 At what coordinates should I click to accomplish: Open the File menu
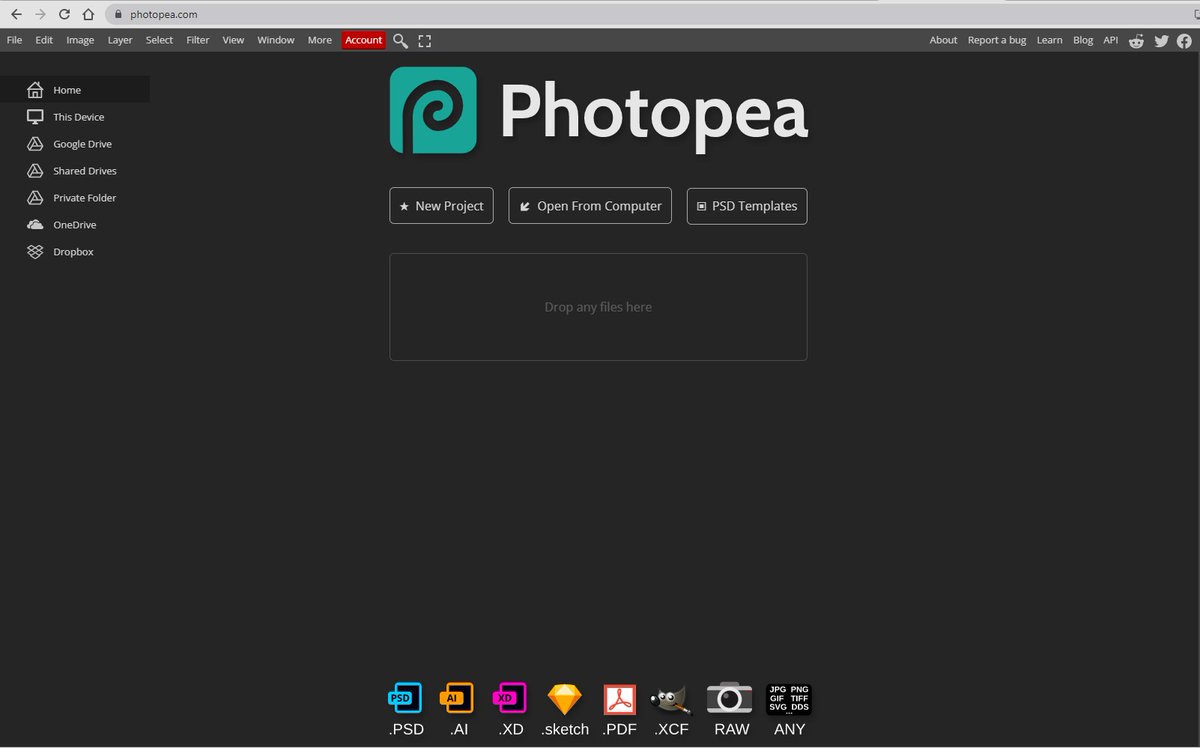coord(14,40)
